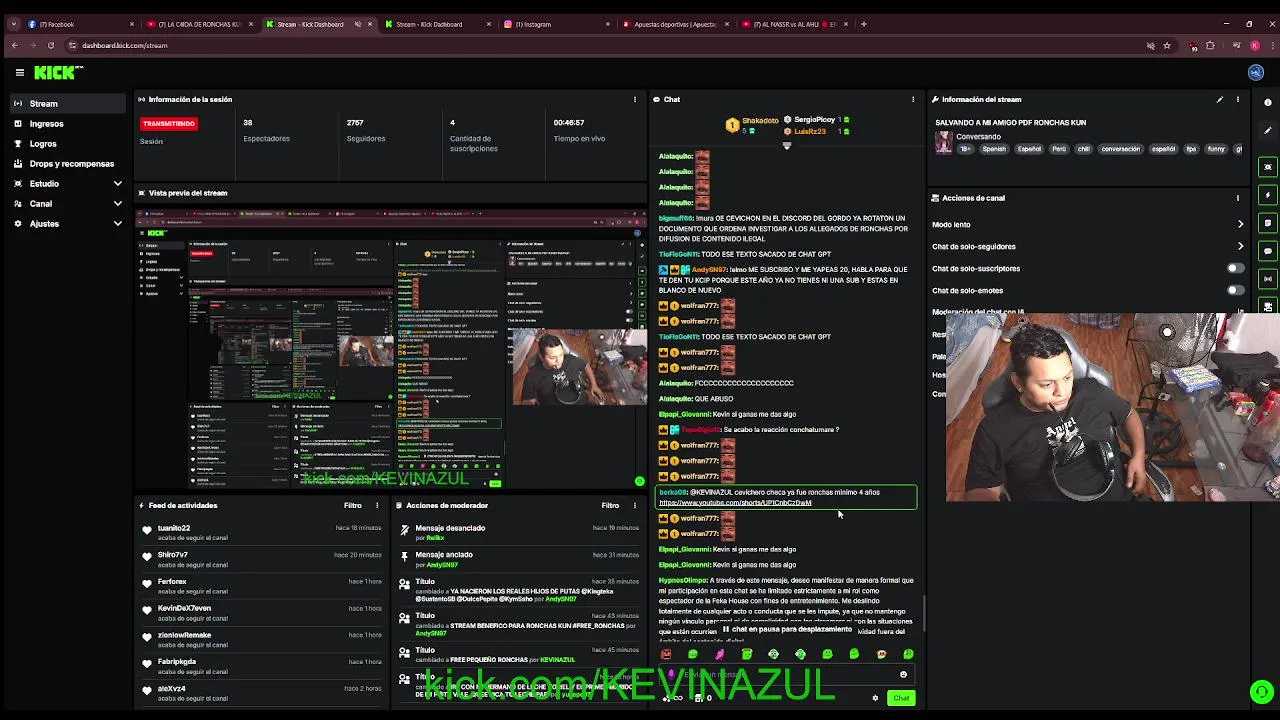Click the Spanish tag chip
Screen dimensions: 1280x720
point(994,149)
